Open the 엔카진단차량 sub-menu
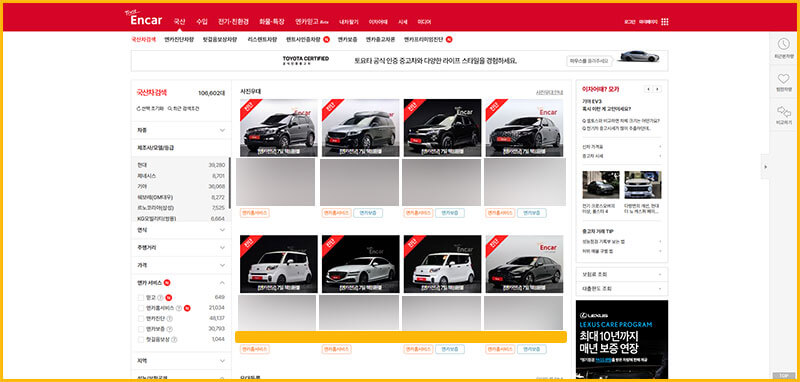800x382 pixels. 179,39
